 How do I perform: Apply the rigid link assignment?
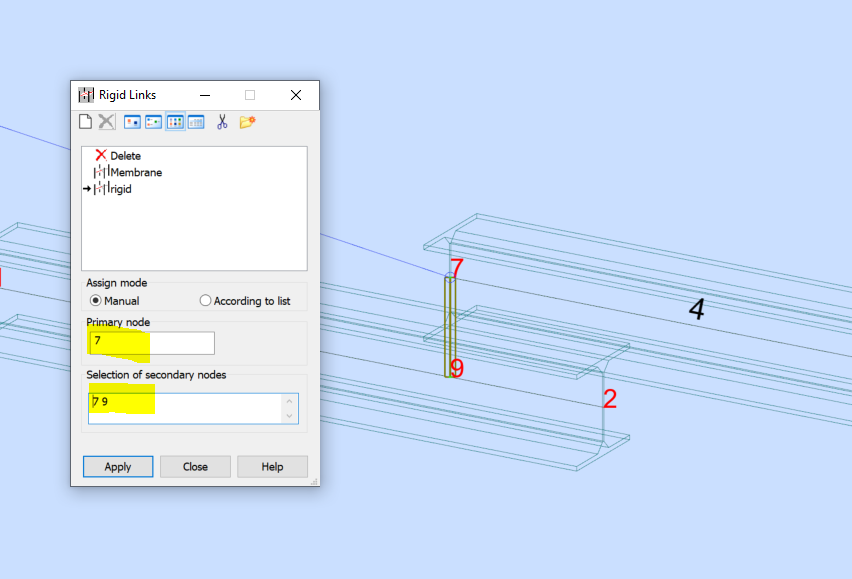pyautogui.click(x=117, y=466)
